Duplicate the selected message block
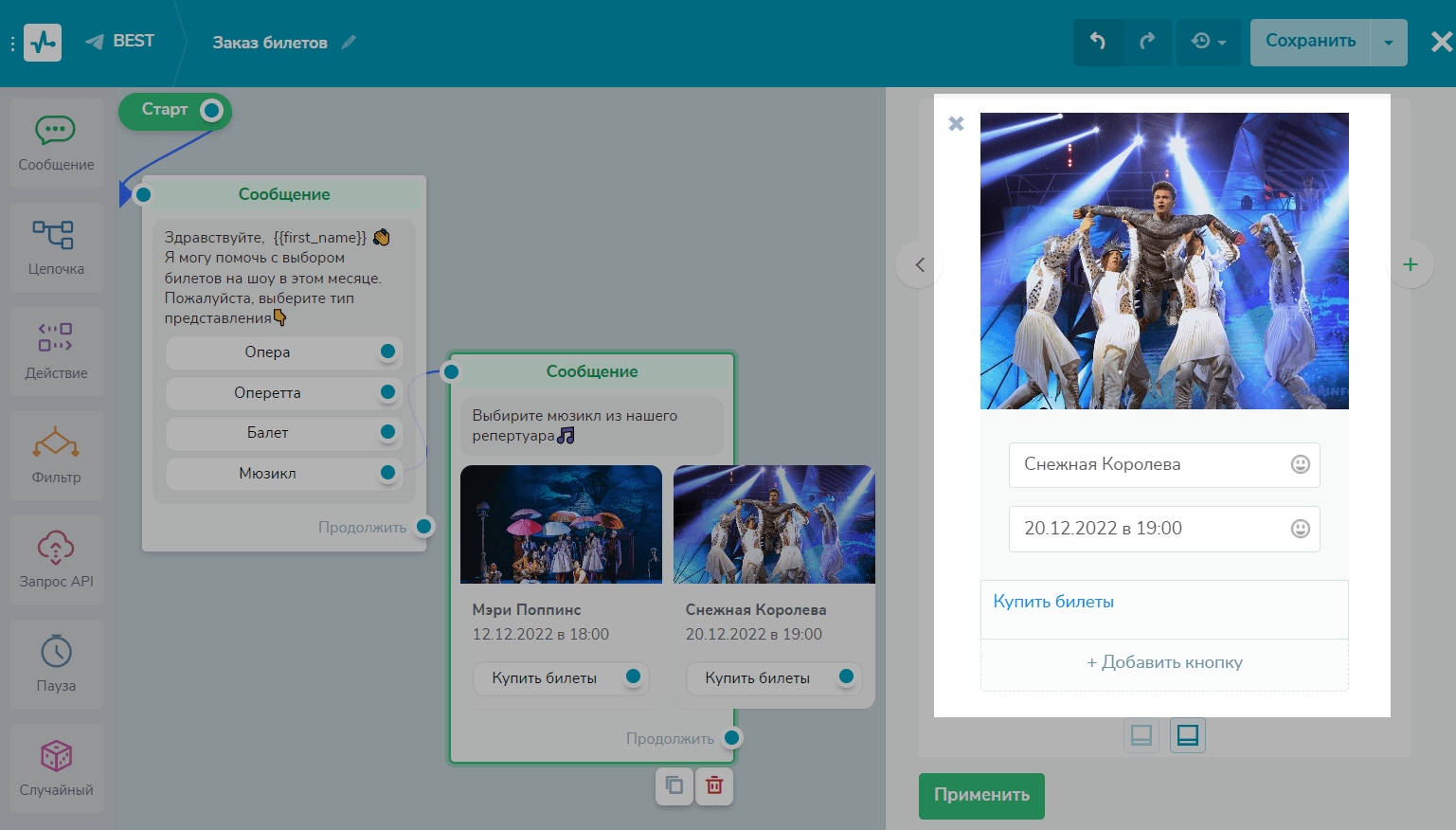The image size is (1456, 830). (674, 785)
